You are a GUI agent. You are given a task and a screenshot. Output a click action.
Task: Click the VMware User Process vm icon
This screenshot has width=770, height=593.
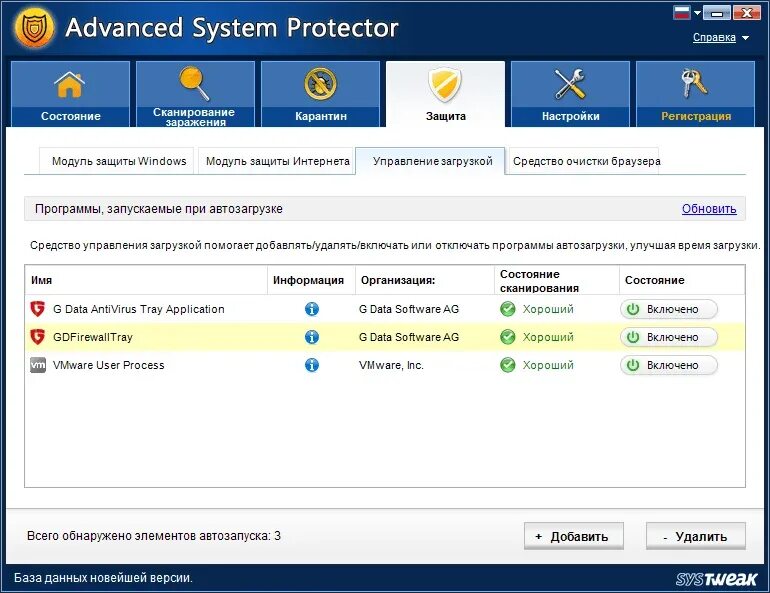(38, 365)
